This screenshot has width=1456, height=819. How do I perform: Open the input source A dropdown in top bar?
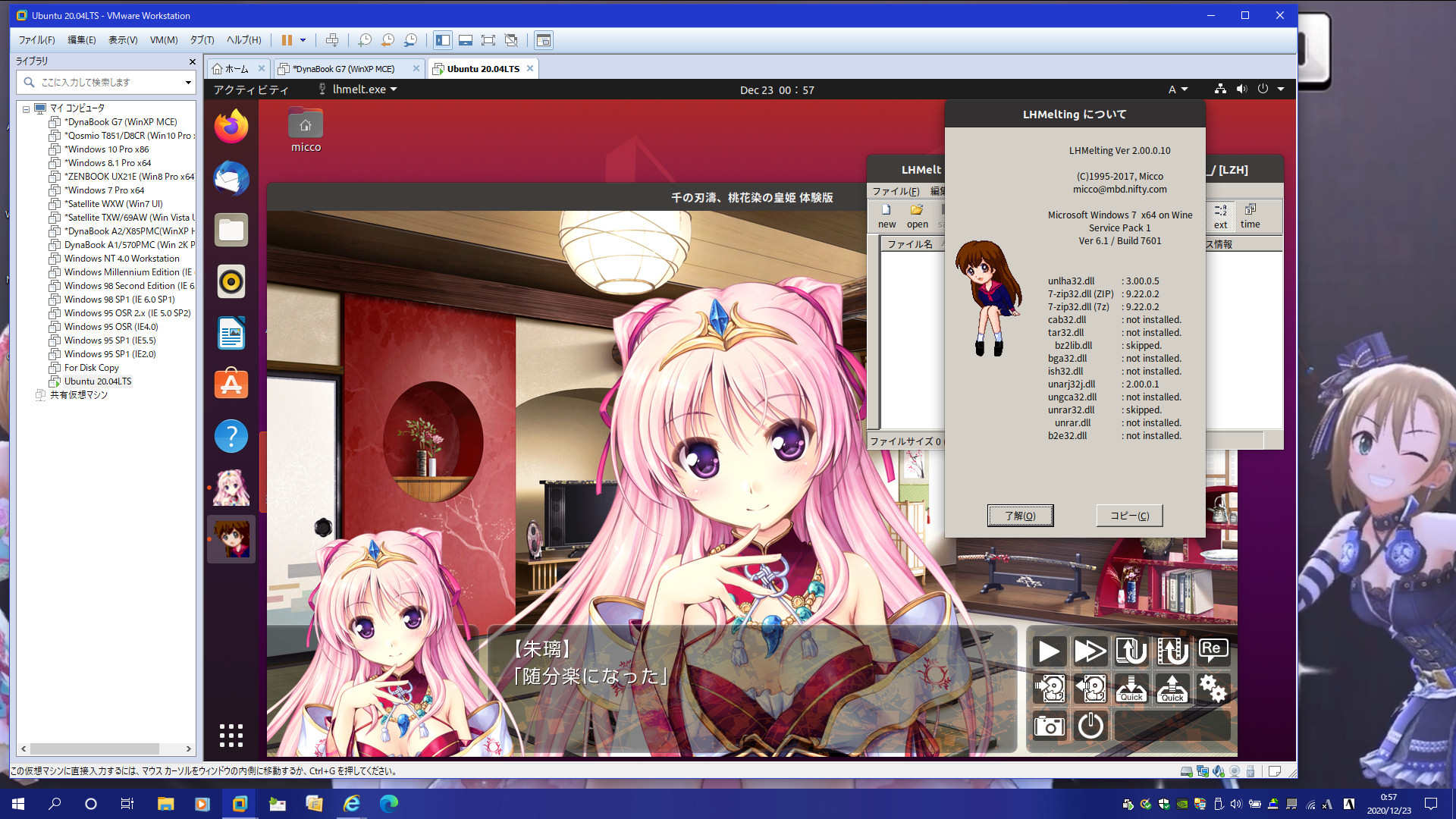1178,89
